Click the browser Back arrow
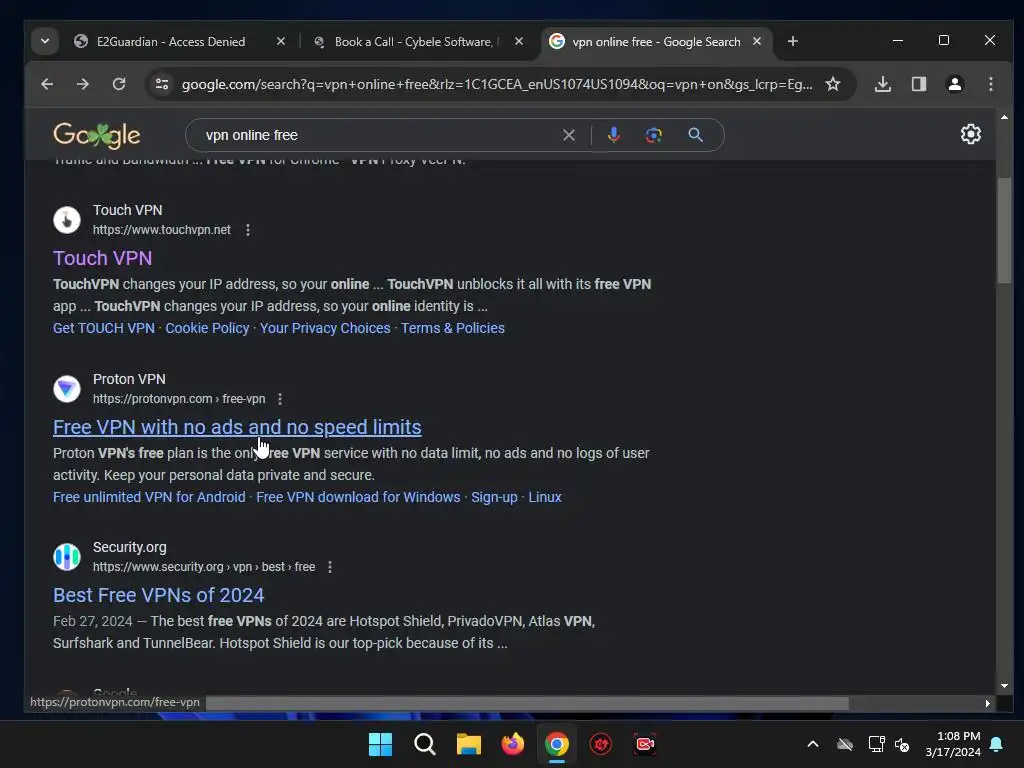1024x768 pixels. [x=47, y=84]
